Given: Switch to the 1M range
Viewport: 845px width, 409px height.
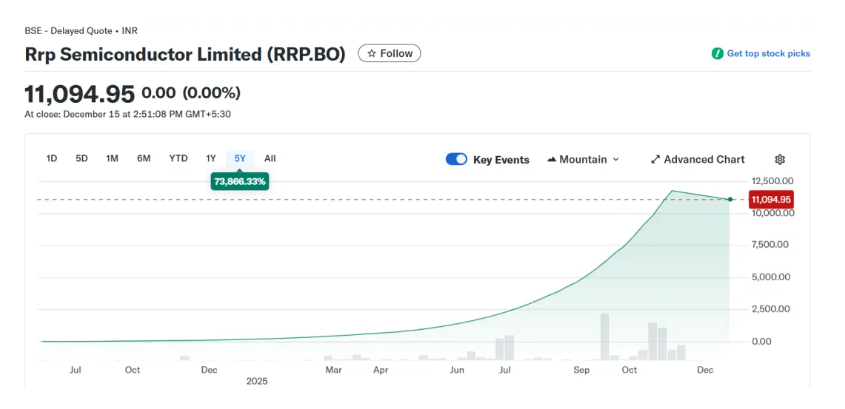Looking at the screenshot, I should click(112, 158).
